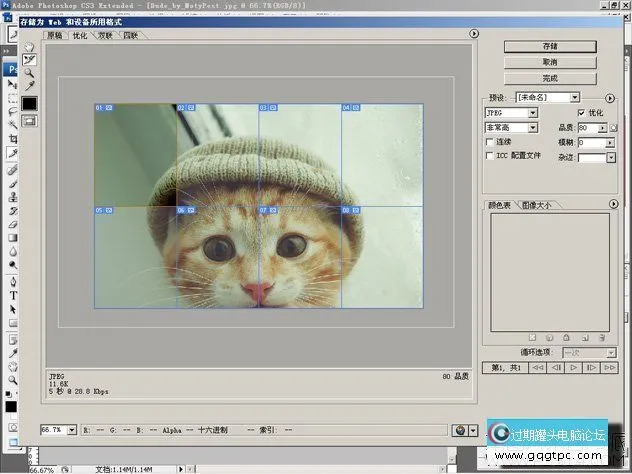The image size is (632, 474).
Task: Click the 取消 (Cancel) button
Action: (550, 62)
